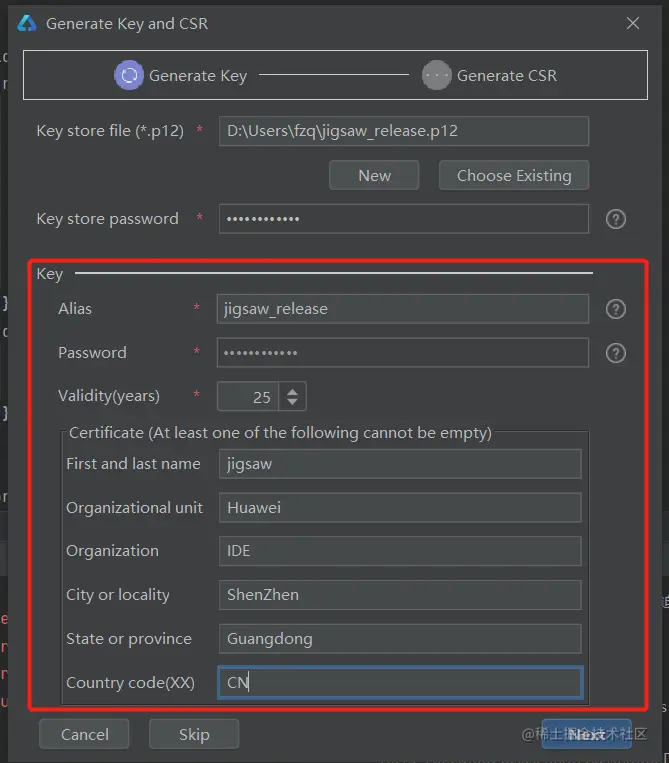Click the Skip button
Viewport: 669px width, 763px height.
[194, 734]
